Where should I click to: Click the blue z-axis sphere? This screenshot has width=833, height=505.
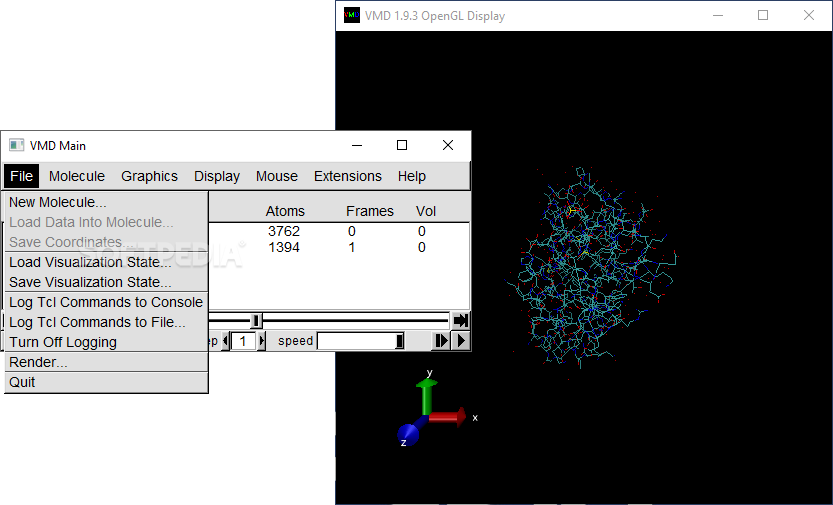[x=408, y=434]
